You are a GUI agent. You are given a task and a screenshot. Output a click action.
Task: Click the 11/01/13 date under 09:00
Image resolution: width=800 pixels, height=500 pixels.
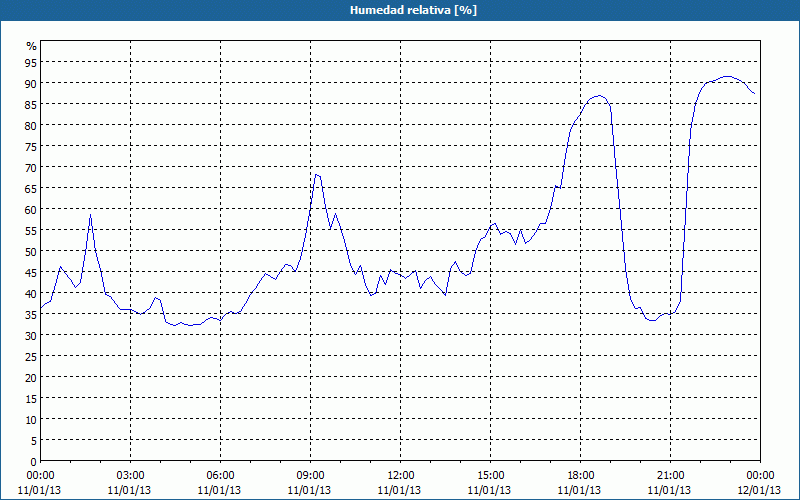[309, 490]
